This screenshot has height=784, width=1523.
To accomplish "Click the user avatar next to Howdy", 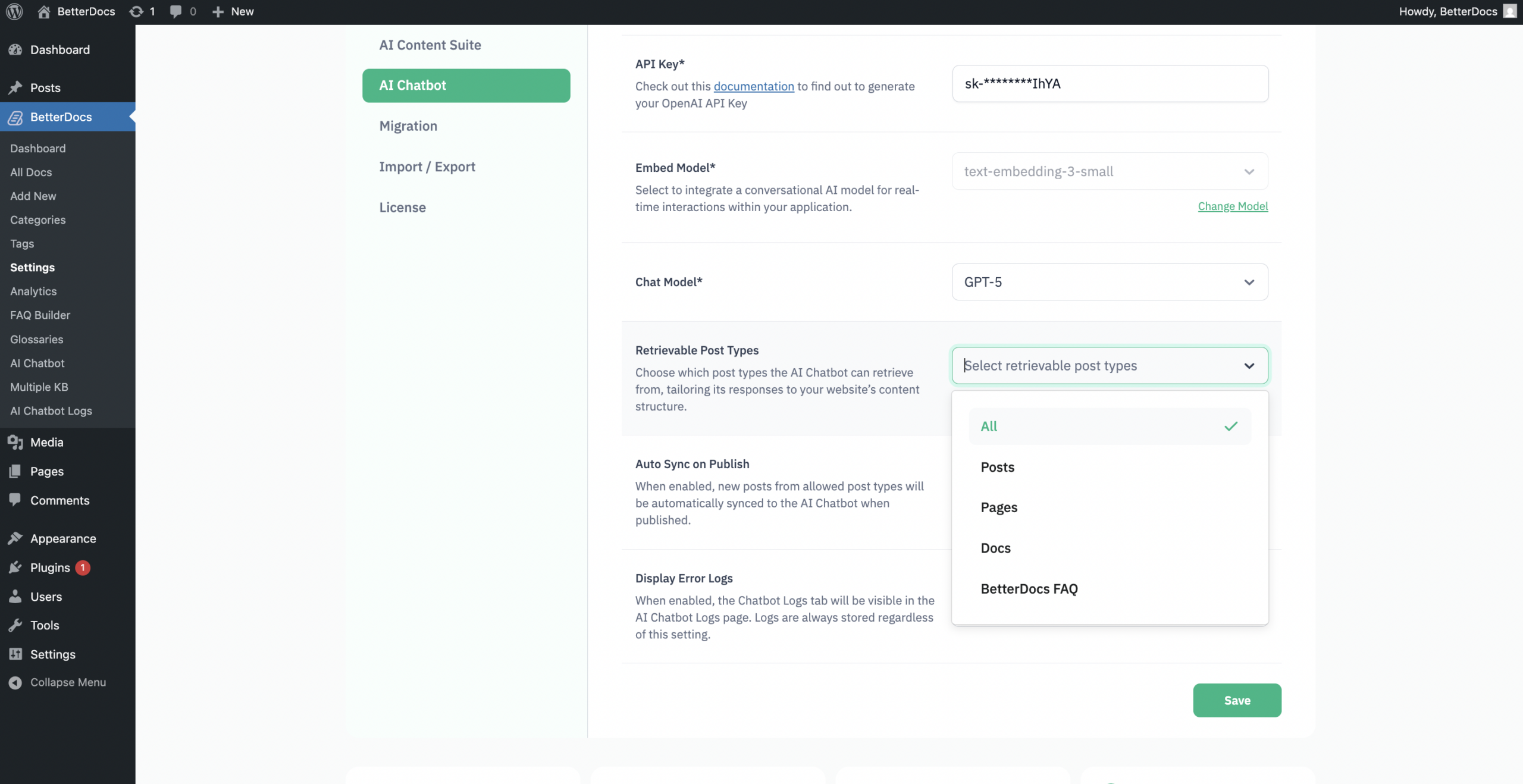I will [1509, 11].
